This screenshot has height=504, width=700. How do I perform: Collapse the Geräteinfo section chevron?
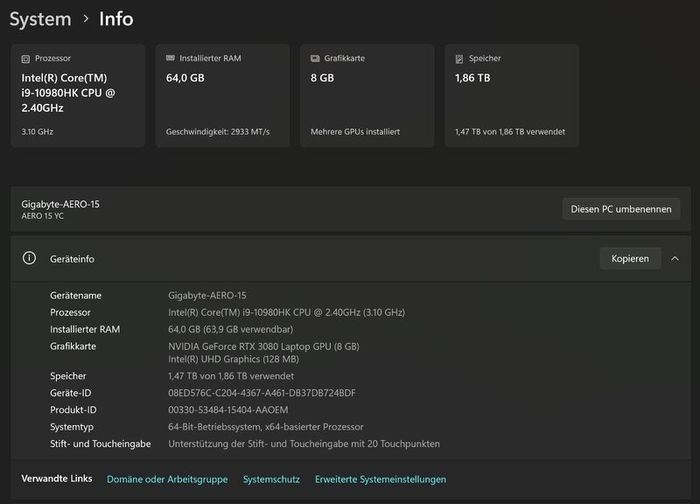[x=675, y=258]
